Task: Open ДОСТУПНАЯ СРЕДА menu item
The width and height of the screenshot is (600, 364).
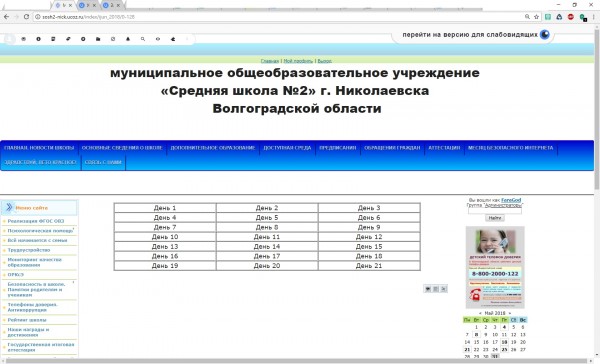Action: click(287, 148)
